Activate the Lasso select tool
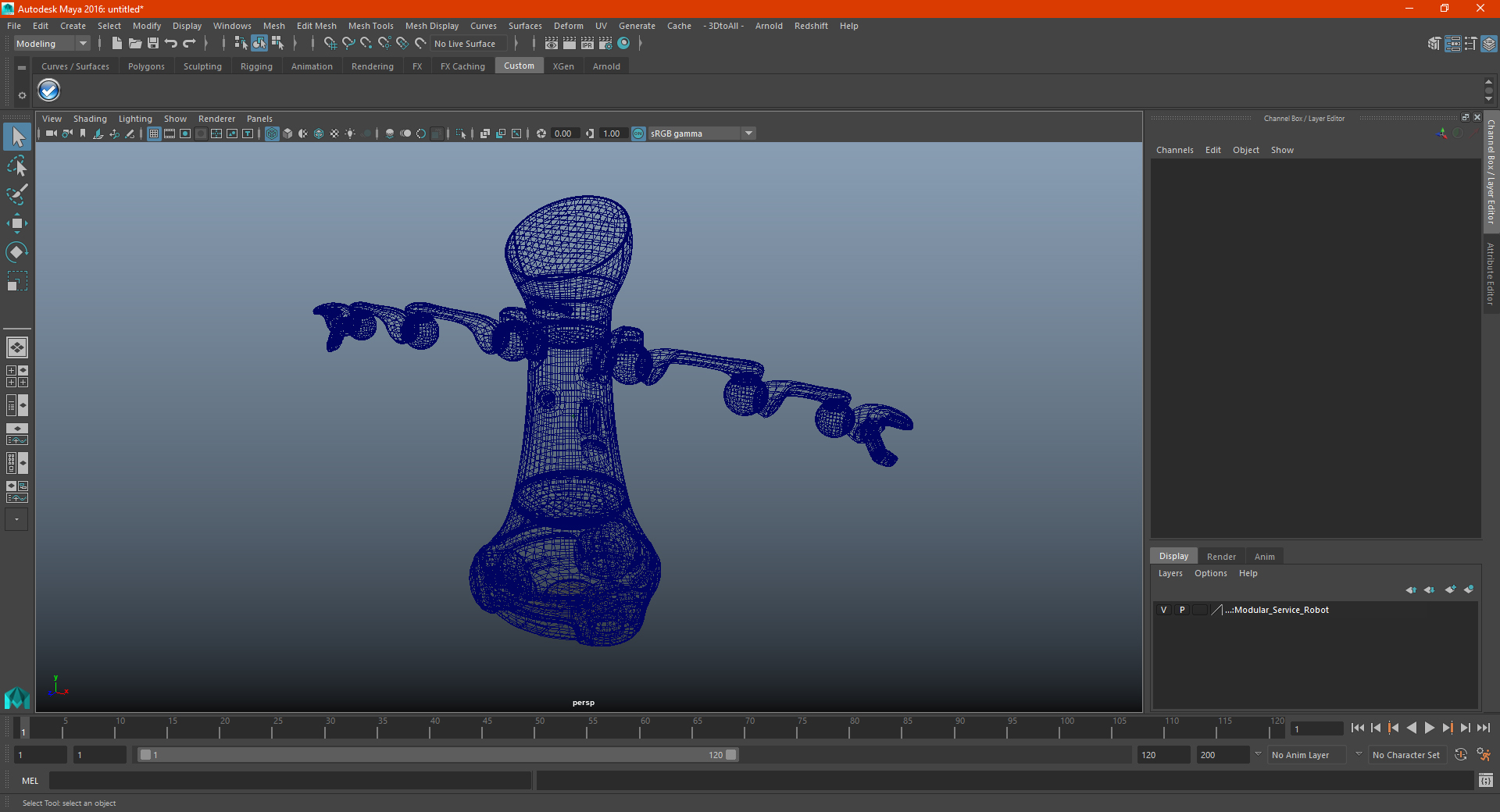Screen dimensions: 1500x812 point(17,166)
